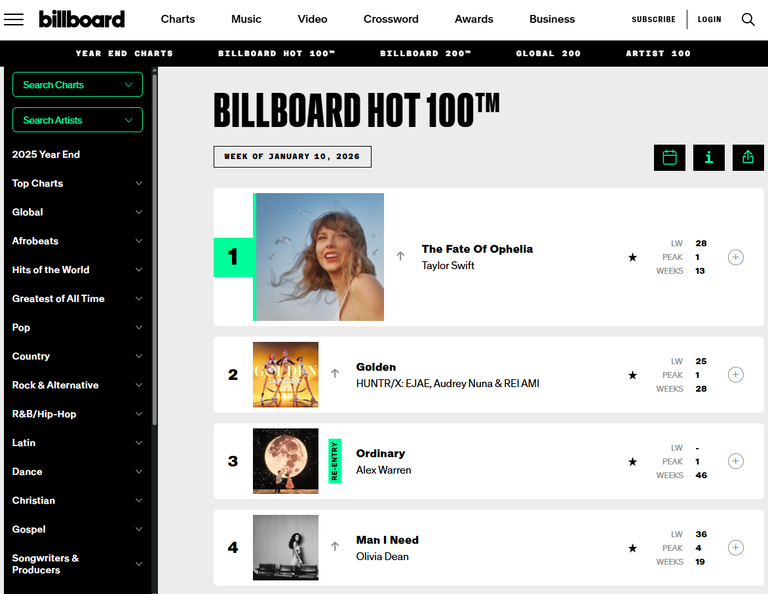This screenshot has width=768, height=594.
Task: Click the search magnifier icon
Action: coord(748,19)
